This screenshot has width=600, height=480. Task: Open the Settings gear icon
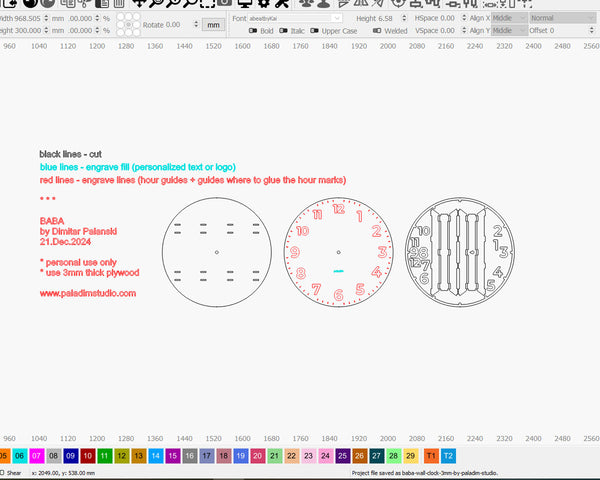264,3
